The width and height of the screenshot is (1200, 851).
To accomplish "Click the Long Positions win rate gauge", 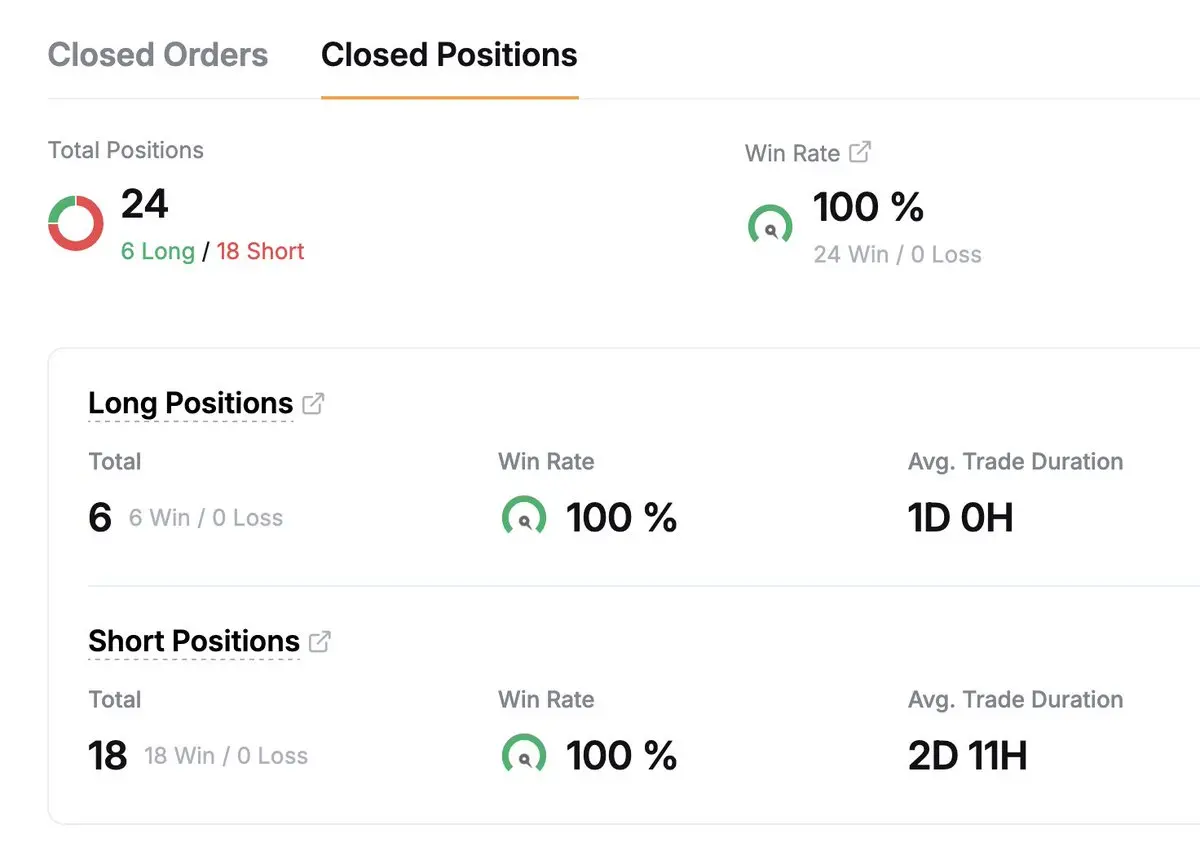I will (x=523, y=518).
